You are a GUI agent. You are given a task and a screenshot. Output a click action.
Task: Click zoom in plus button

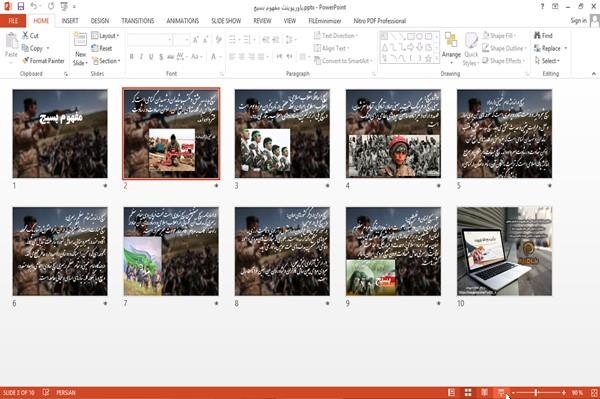click(564, 392)
